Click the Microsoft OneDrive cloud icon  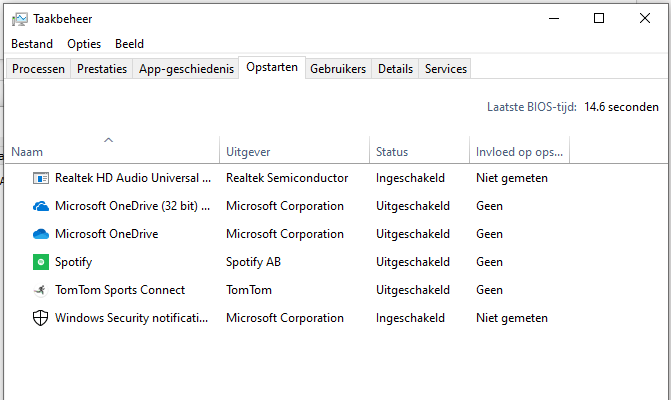41,234
